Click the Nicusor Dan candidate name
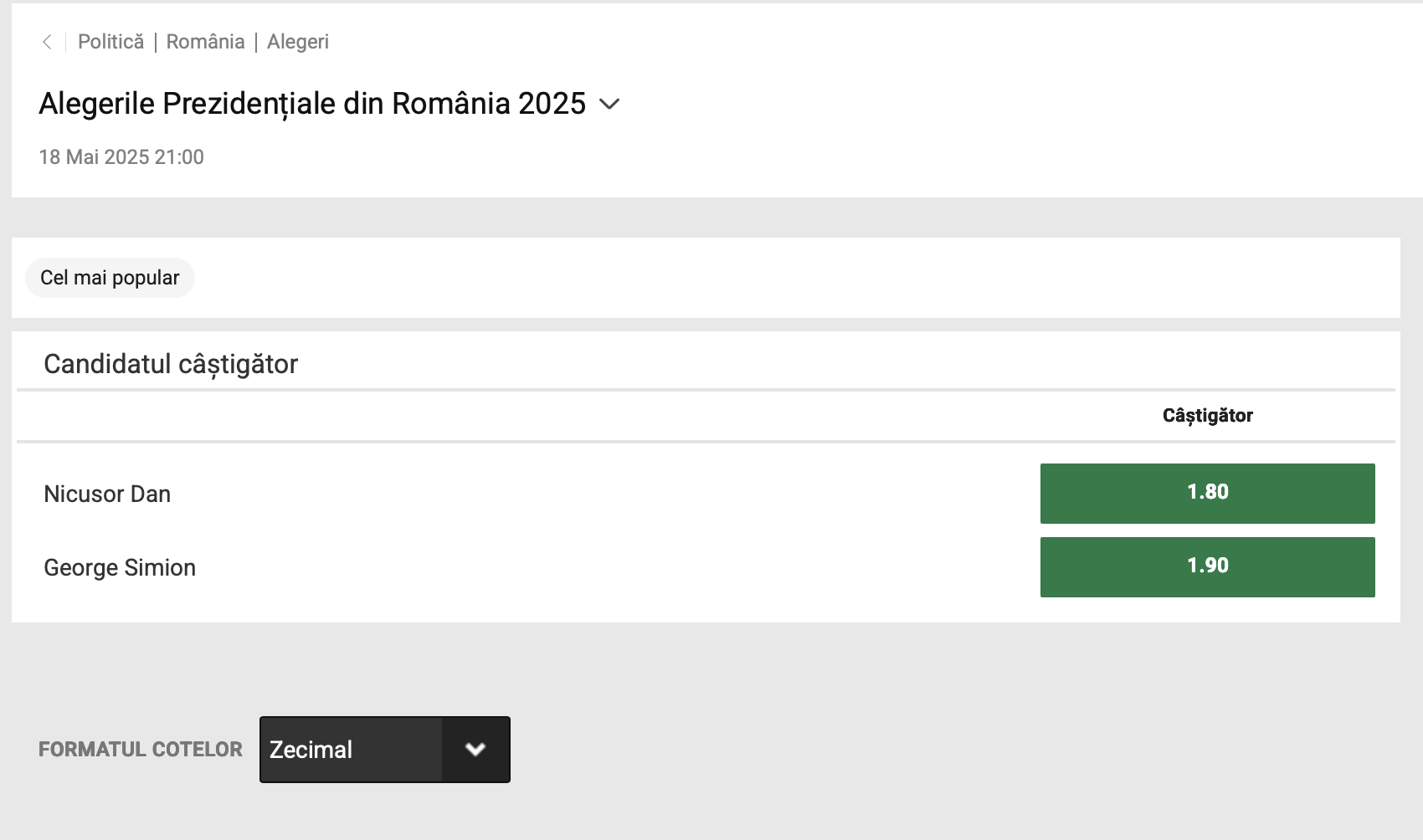This screenshot has height=840, width=1423. 107,494
